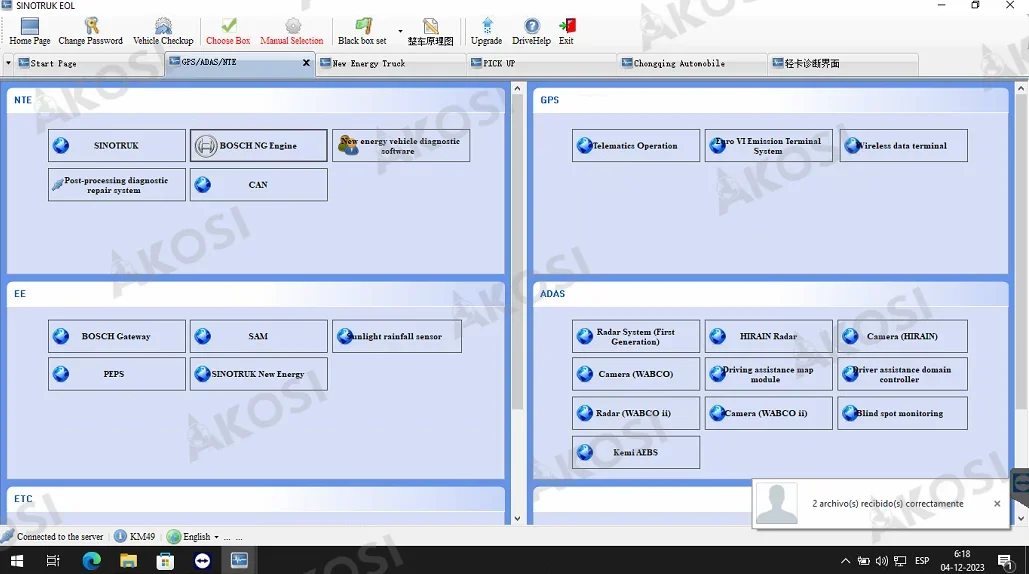Open Task View on the taskbar
This screenshot has width=1029, height=574.
(53, 561)
